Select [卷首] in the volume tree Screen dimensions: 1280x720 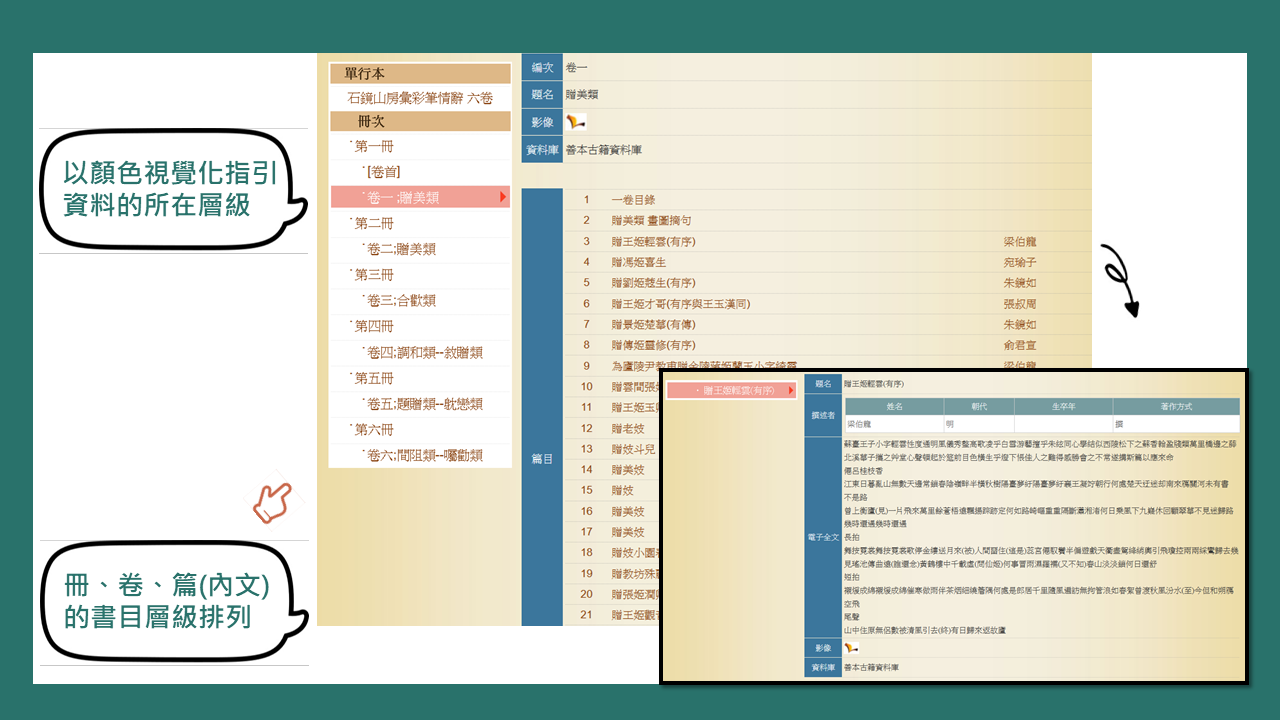[384, 172]
